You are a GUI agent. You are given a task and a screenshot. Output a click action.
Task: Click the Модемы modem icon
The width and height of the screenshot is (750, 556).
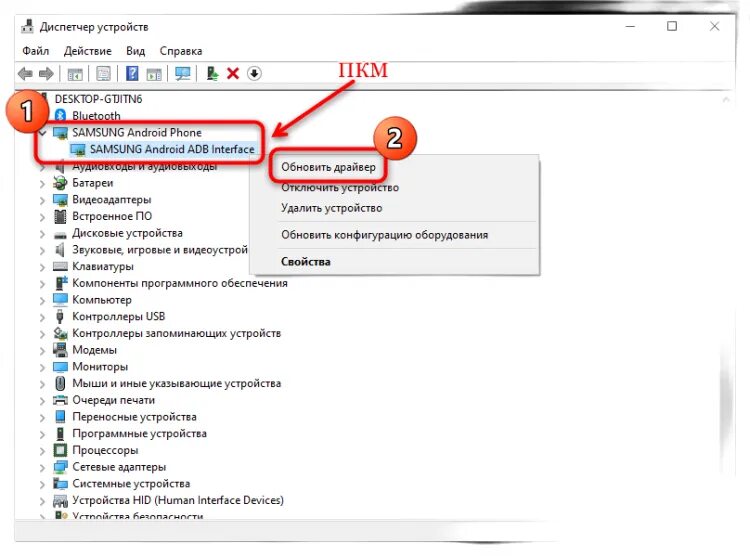[x=60, y=350]
